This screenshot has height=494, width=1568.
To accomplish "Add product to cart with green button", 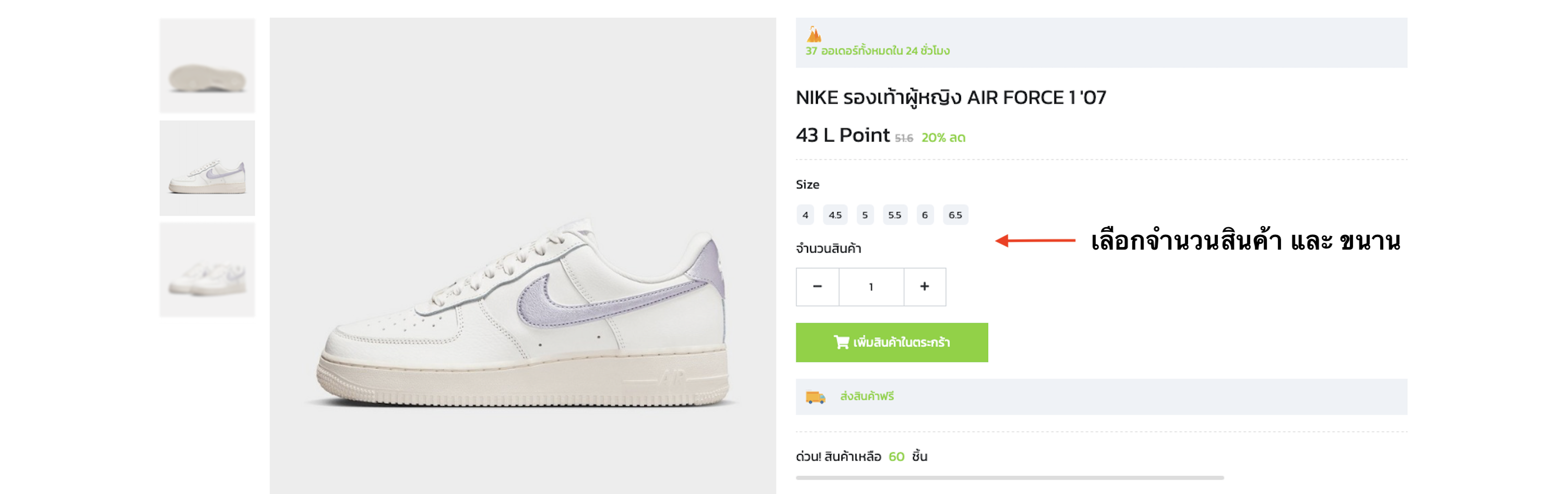I will tap(891, 343).
